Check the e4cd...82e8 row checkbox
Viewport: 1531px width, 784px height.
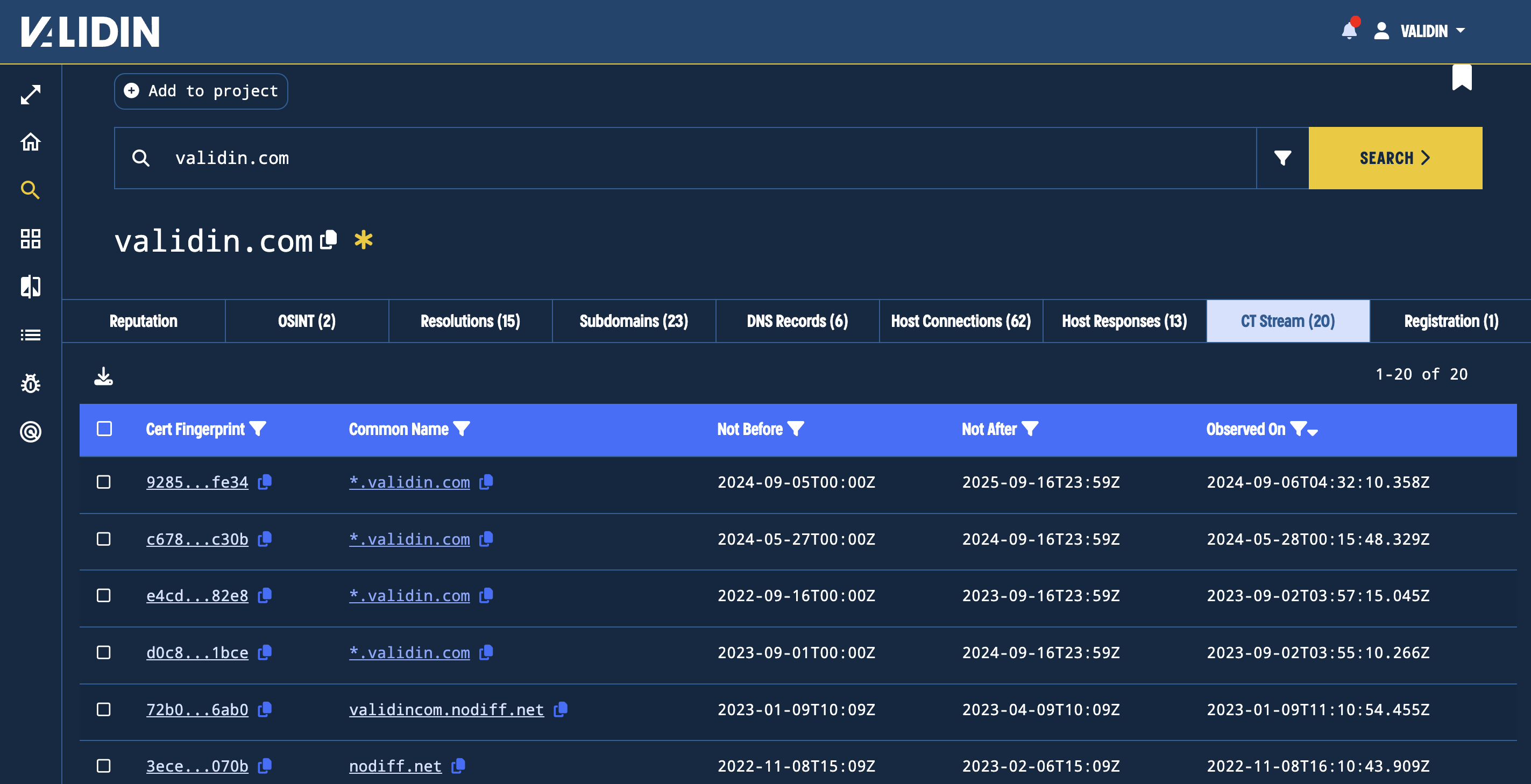click(x=104, y=595)
